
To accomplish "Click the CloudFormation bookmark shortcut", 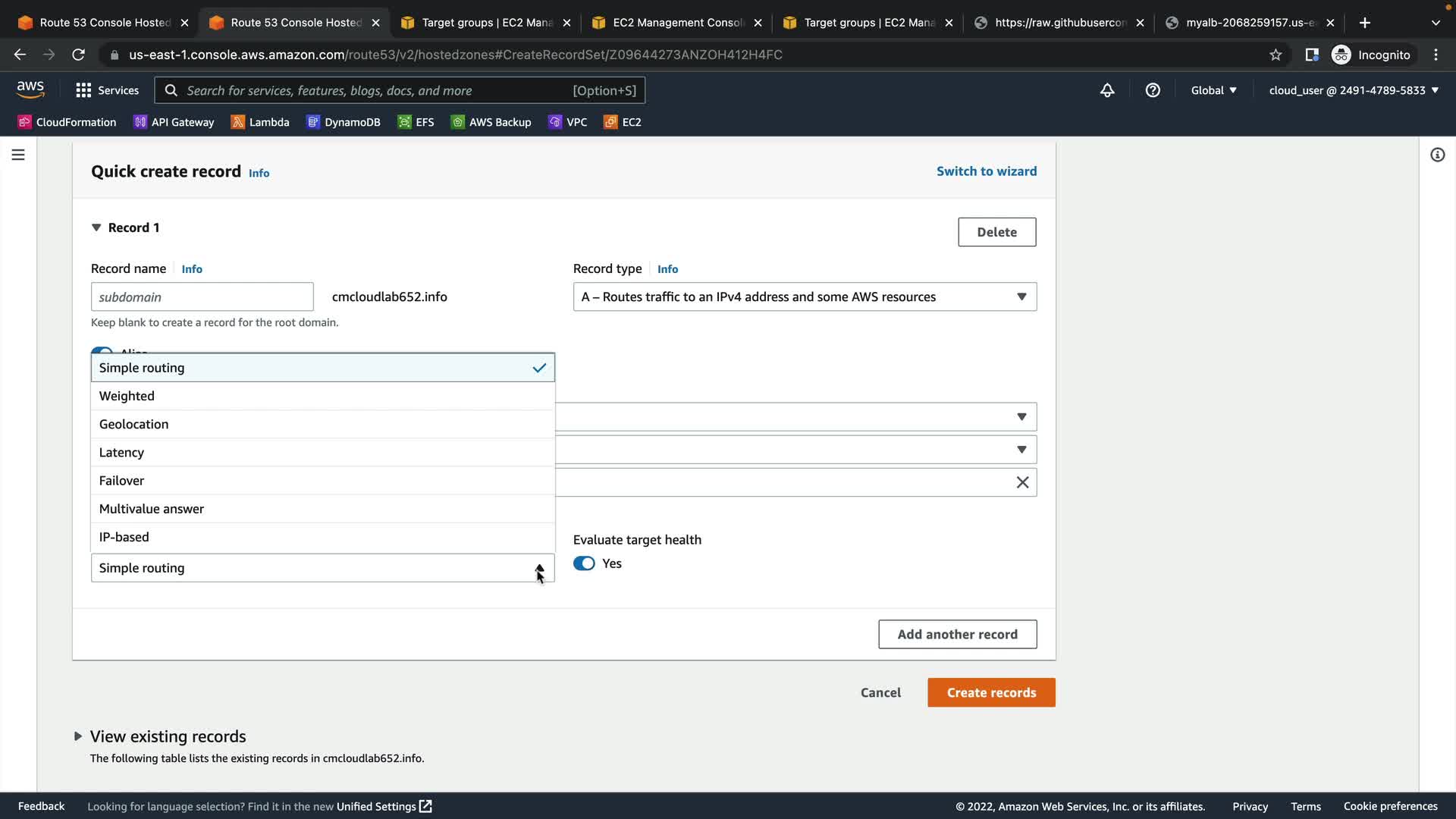I will pyautogui.click(x=67, y=122).
